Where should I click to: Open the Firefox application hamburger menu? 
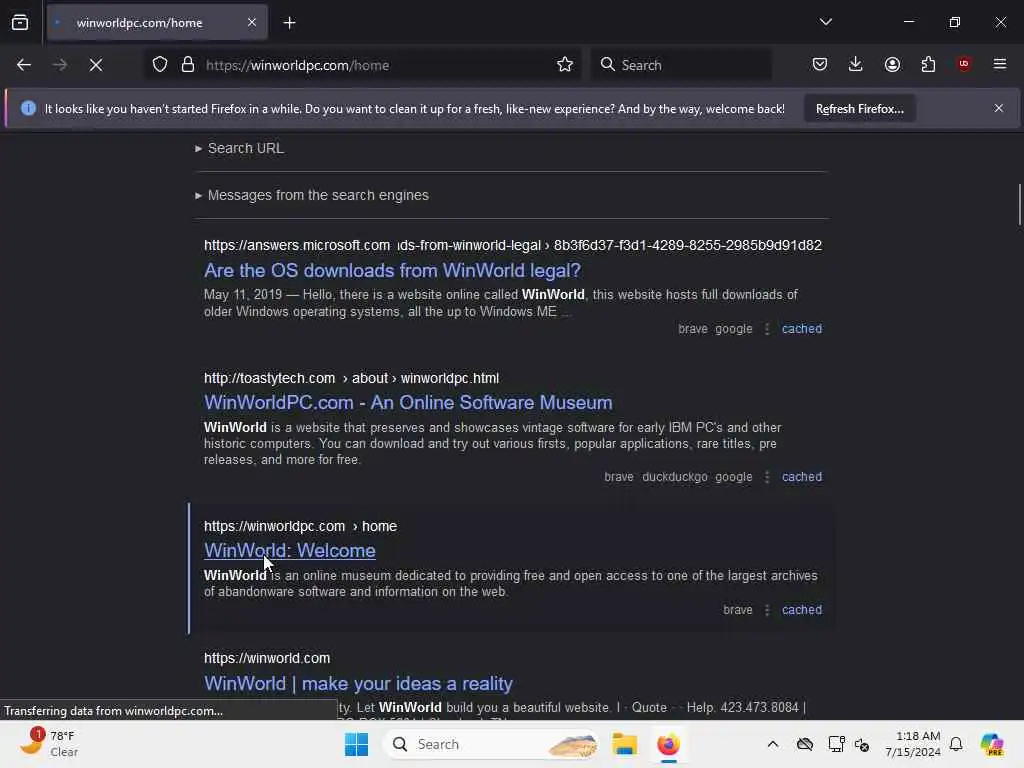(x=999, y=65)
